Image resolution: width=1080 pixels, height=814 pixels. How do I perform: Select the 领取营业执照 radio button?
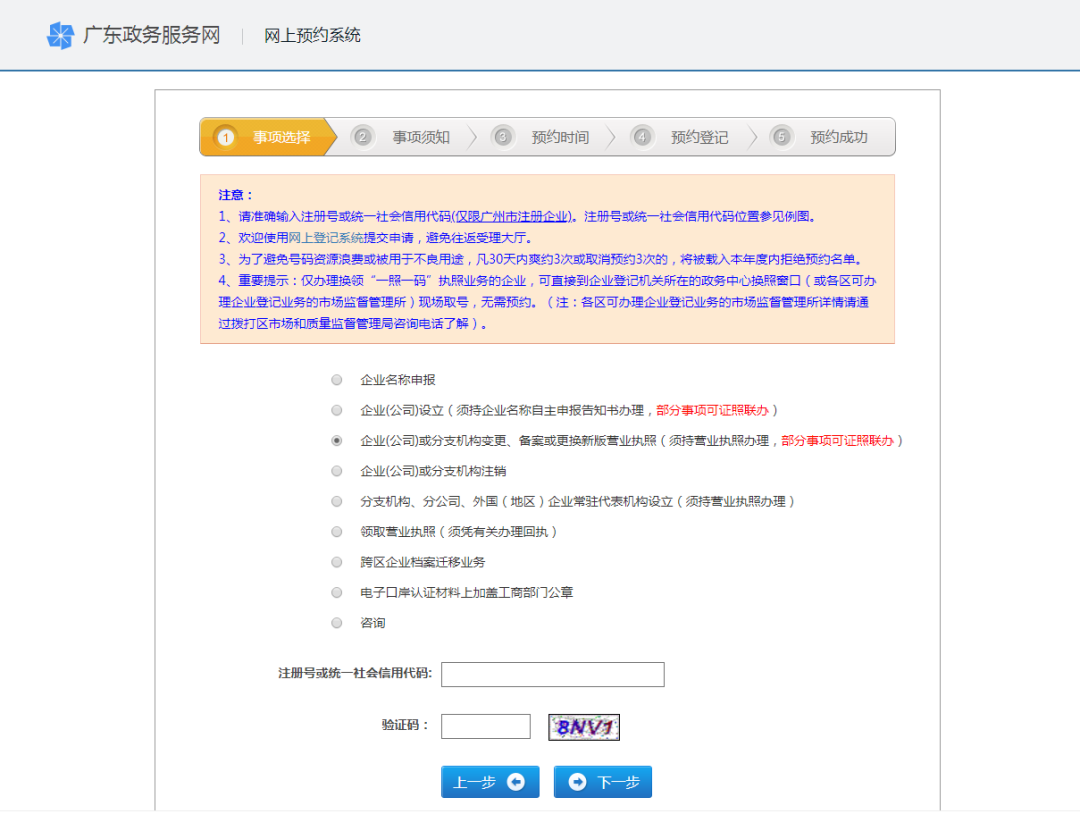[337, 532]
